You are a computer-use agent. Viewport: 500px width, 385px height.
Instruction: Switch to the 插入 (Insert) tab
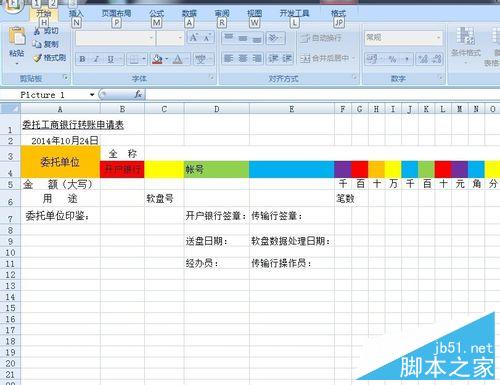click(x=76, y=14)
